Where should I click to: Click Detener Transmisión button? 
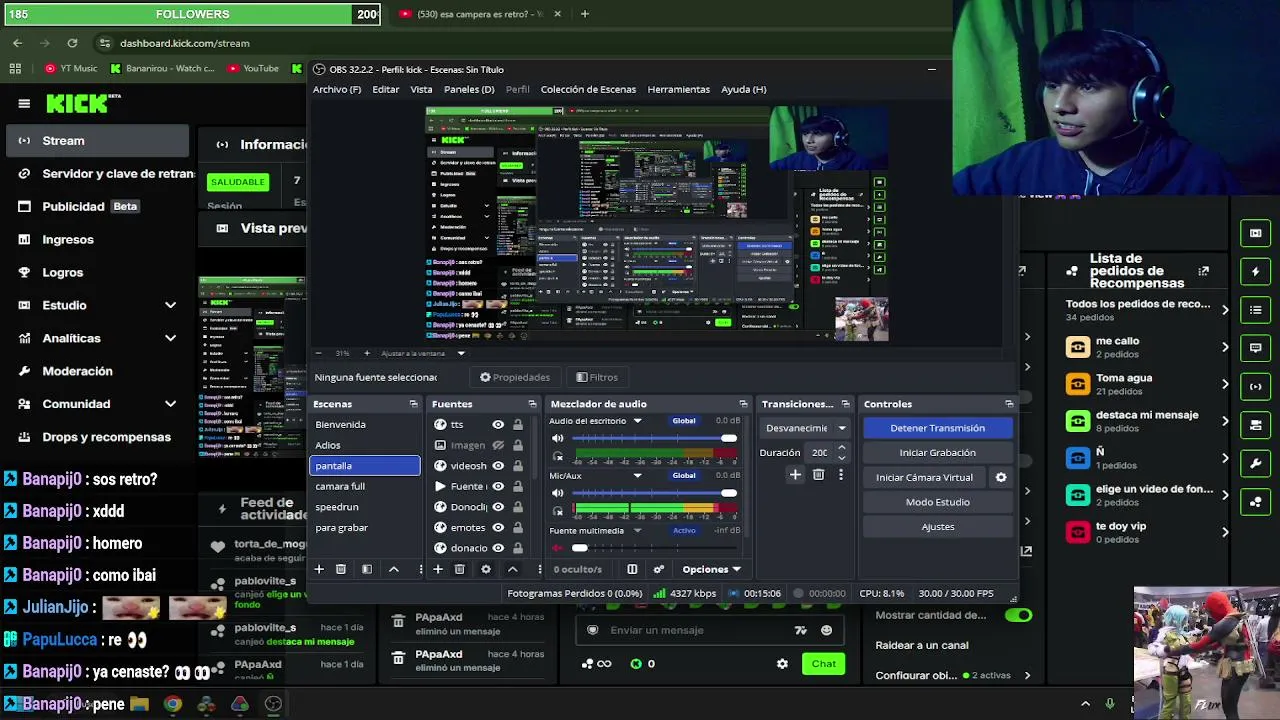pyautogui.click(x=937, y=428)
